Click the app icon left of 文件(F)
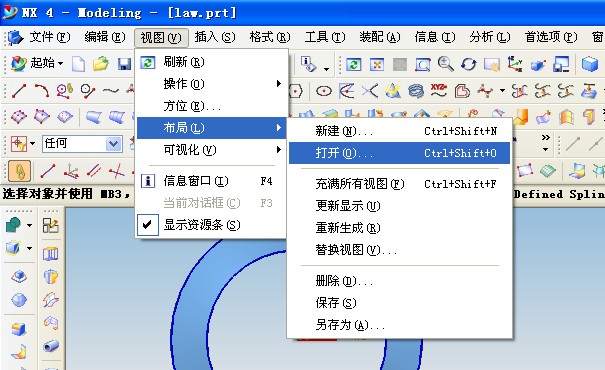The image size is (605, 370). coord(16,37)
